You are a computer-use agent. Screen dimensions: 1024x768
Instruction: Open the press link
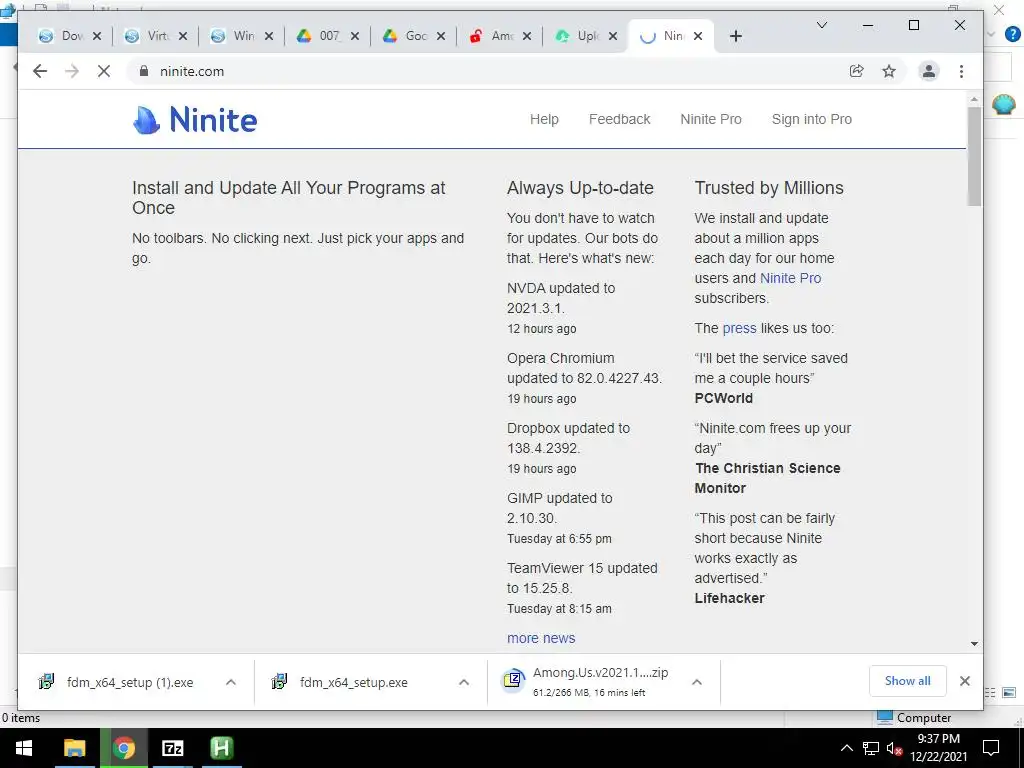click(x=739, y=328)
